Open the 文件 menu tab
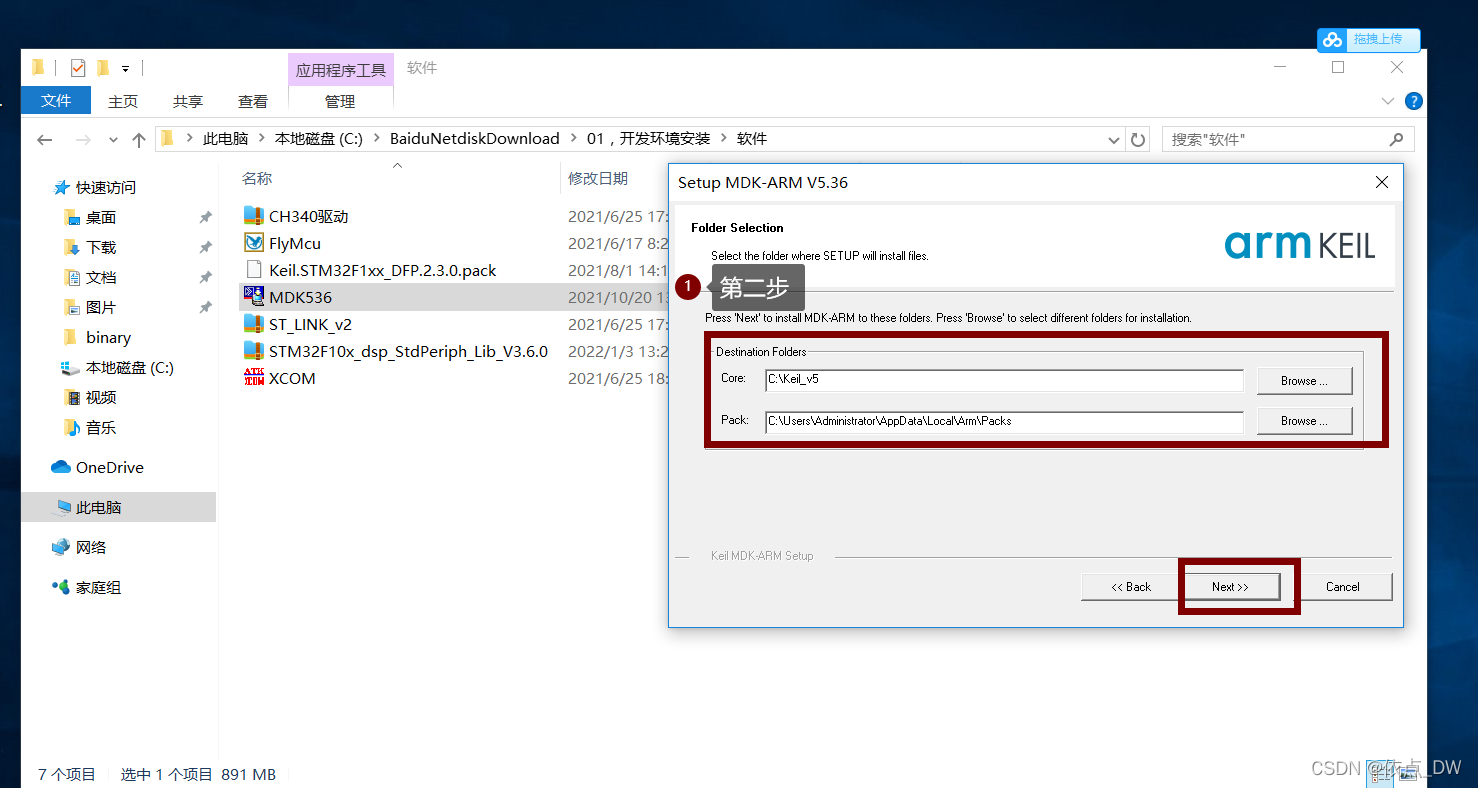The width and height of the screenshot is (1478, 788). point(56,101)
